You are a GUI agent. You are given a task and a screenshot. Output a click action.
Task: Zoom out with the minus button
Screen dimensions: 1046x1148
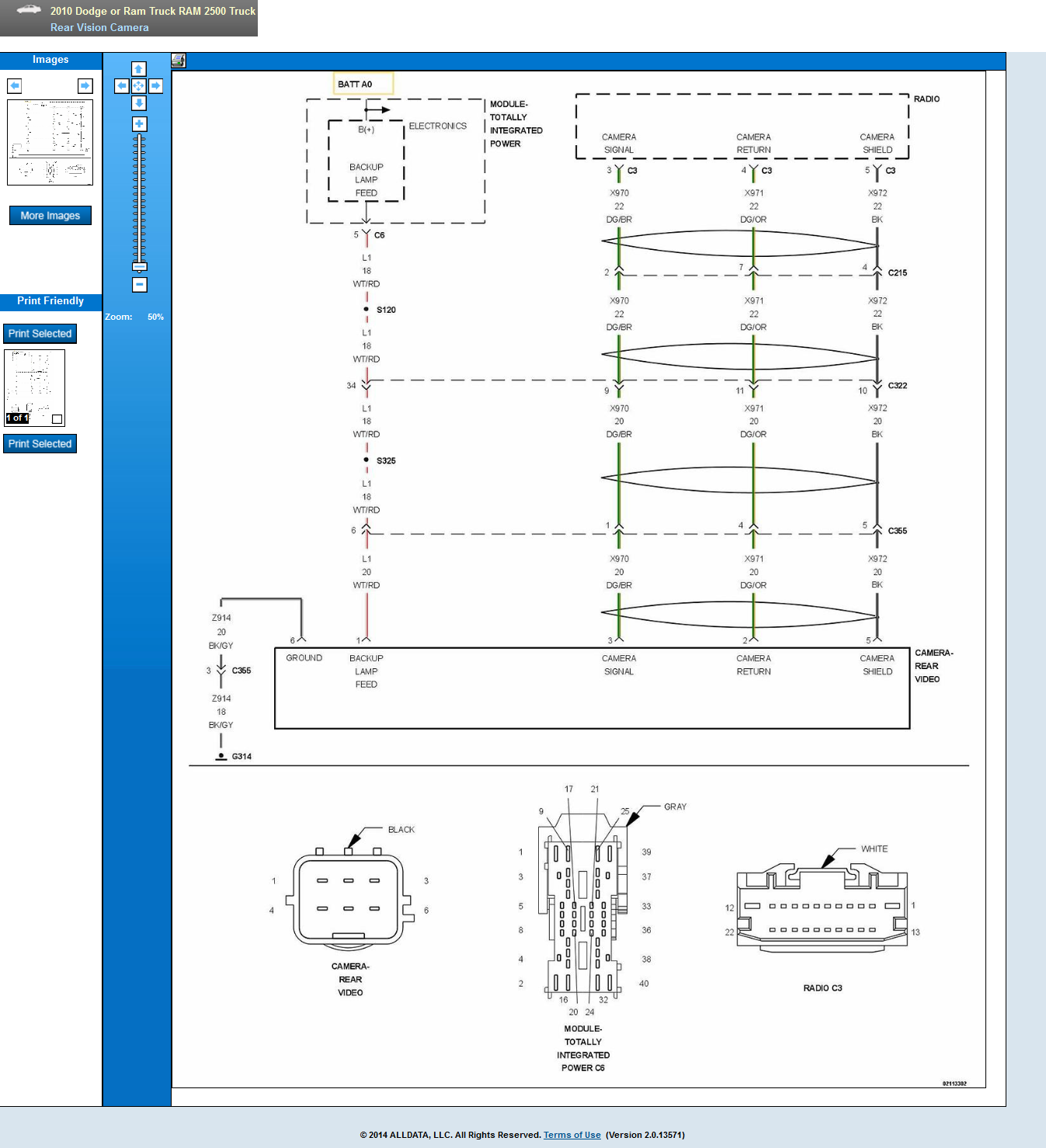pyautogui.click(x=139, y=285)
